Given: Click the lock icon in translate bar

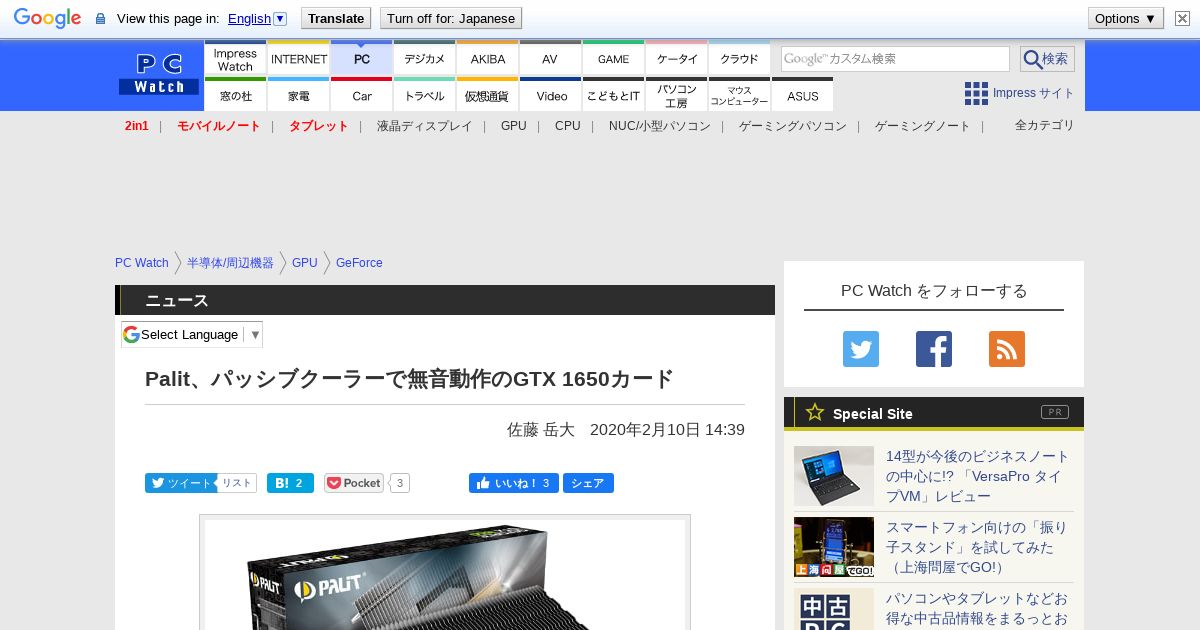Looking at the screenshot, I should [x=100, y=19].
